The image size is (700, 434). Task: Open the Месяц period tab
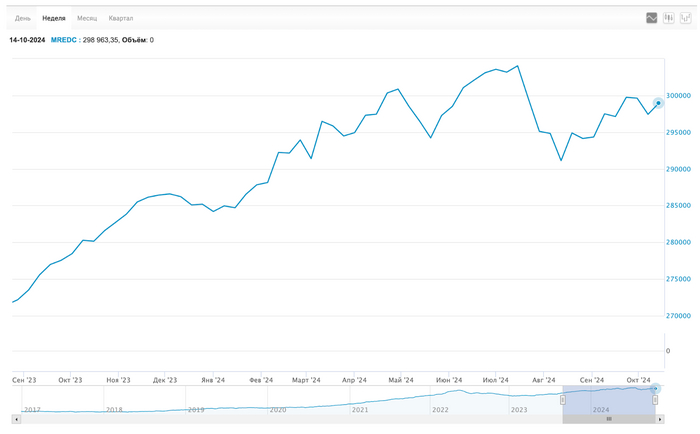pos(87,18)
